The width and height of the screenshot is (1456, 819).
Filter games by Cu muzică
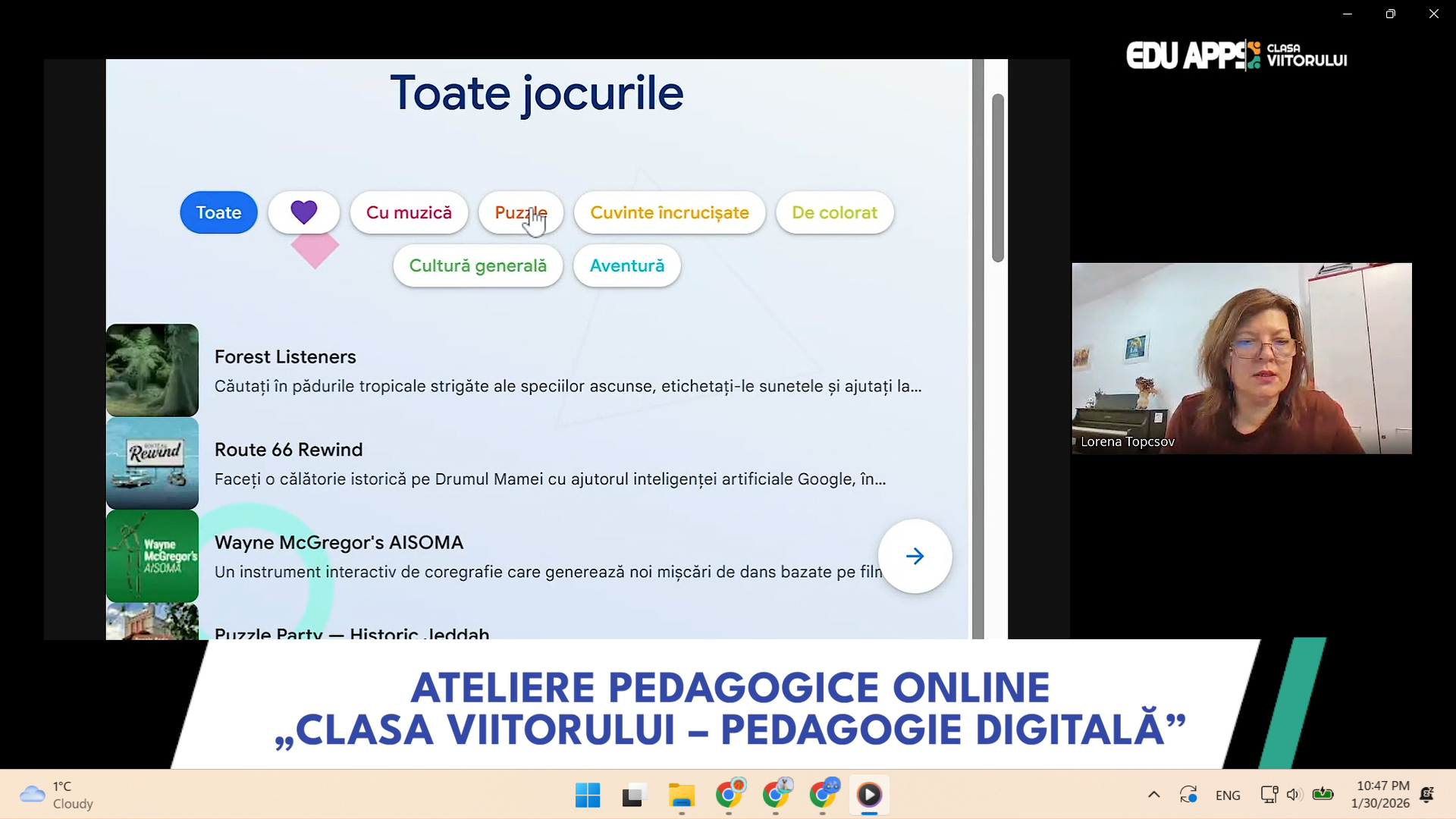[409, 212]
